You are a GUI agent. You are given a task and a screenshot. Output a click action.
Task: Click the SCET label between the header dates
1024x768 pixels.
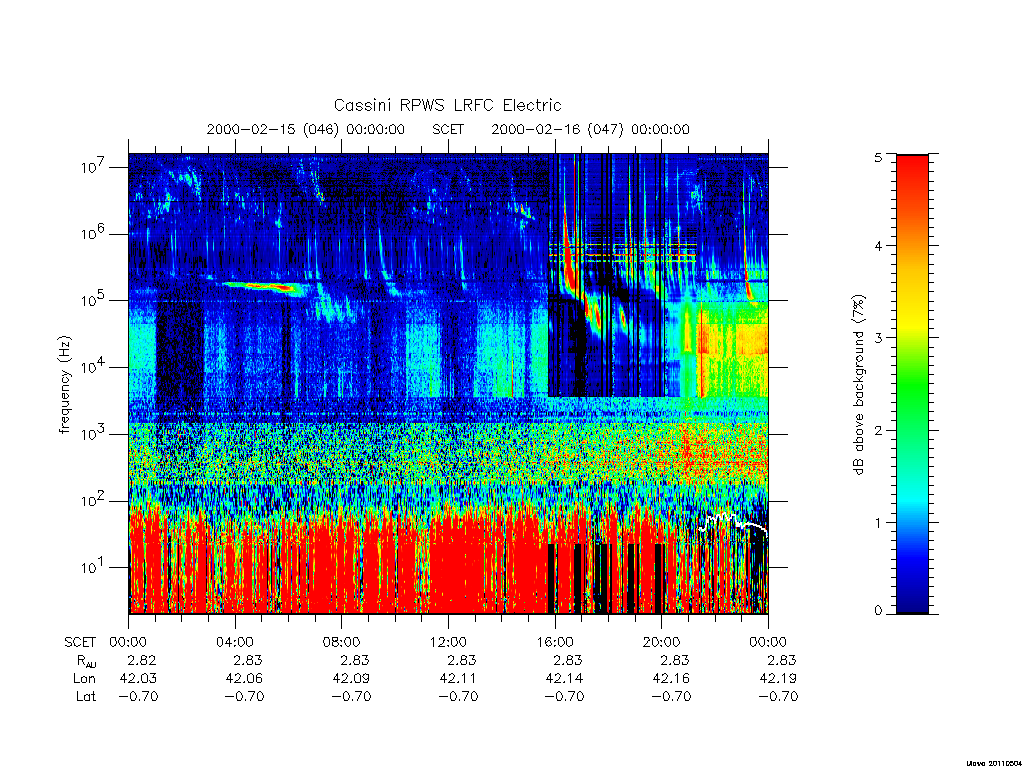pyautogui.click(x=448, y=129)
